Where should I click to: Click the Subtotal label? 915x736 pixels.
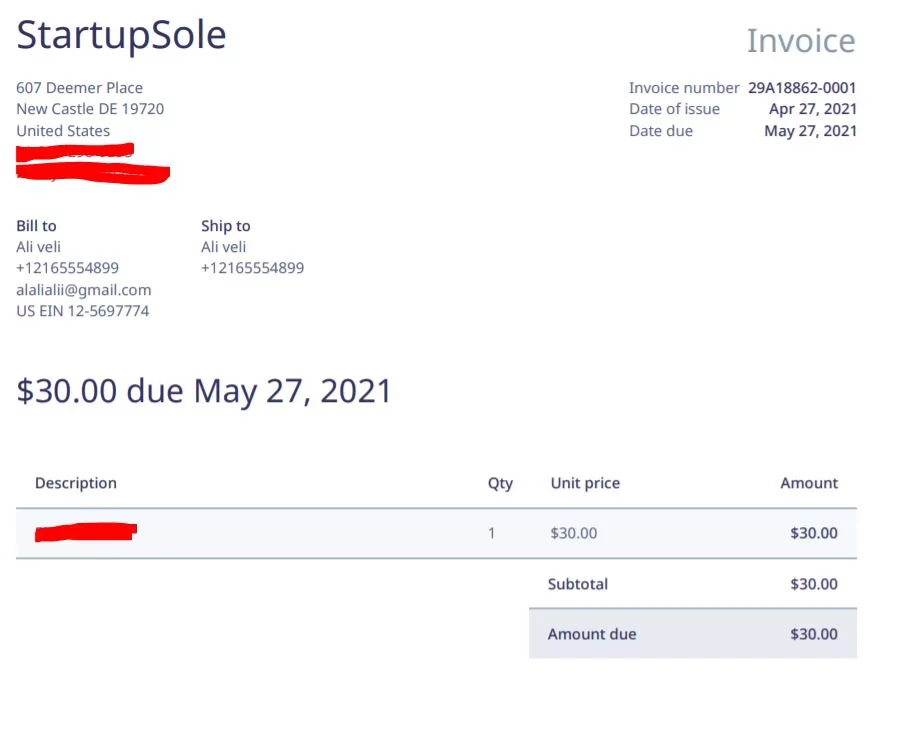pyautogui.click(x=577, y=584)
